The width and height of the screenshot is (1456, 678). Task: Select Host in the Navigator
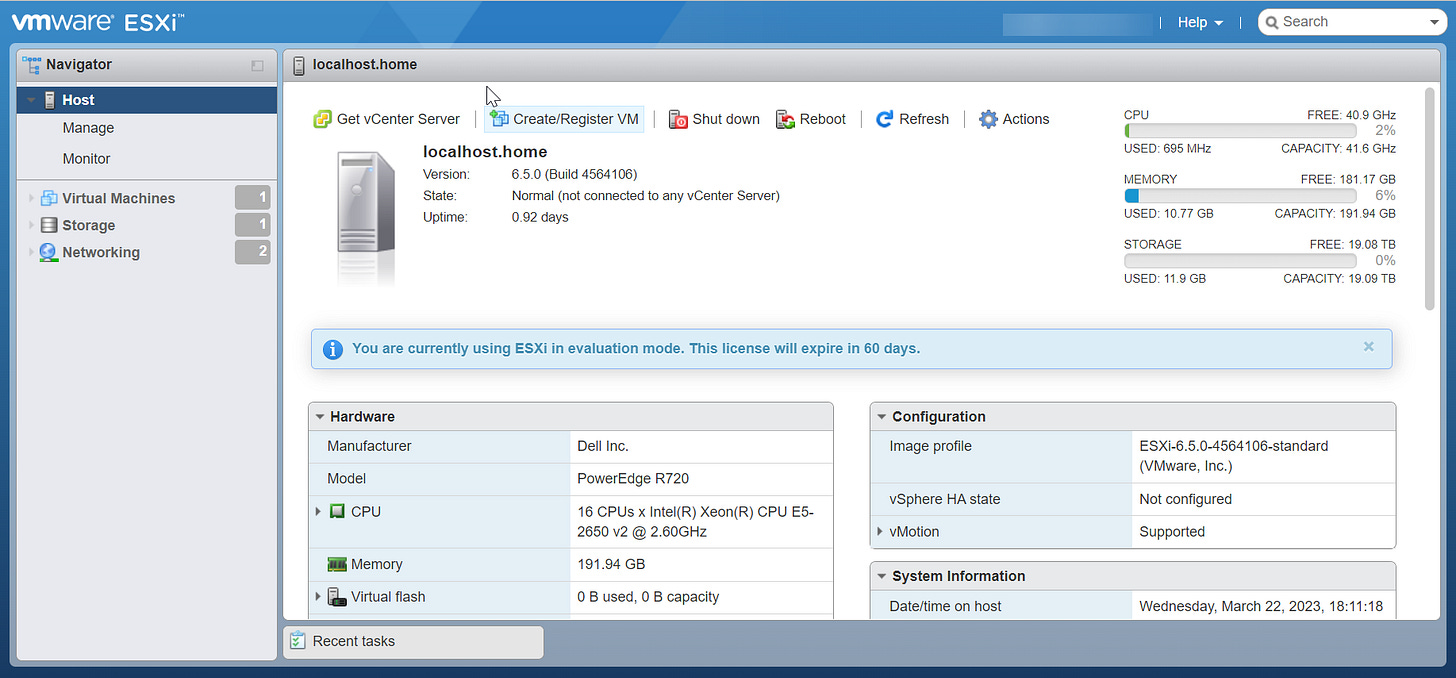(147, 100)
